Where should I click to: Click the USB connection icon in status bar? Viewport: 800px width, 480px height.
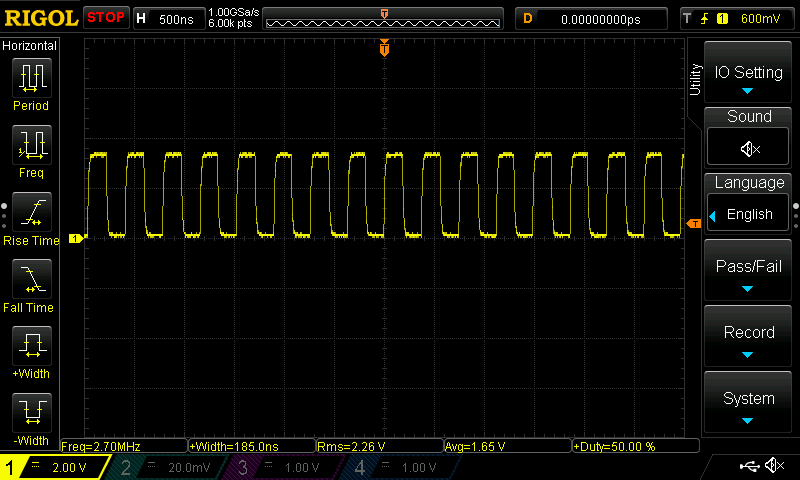tap(748, 466)
